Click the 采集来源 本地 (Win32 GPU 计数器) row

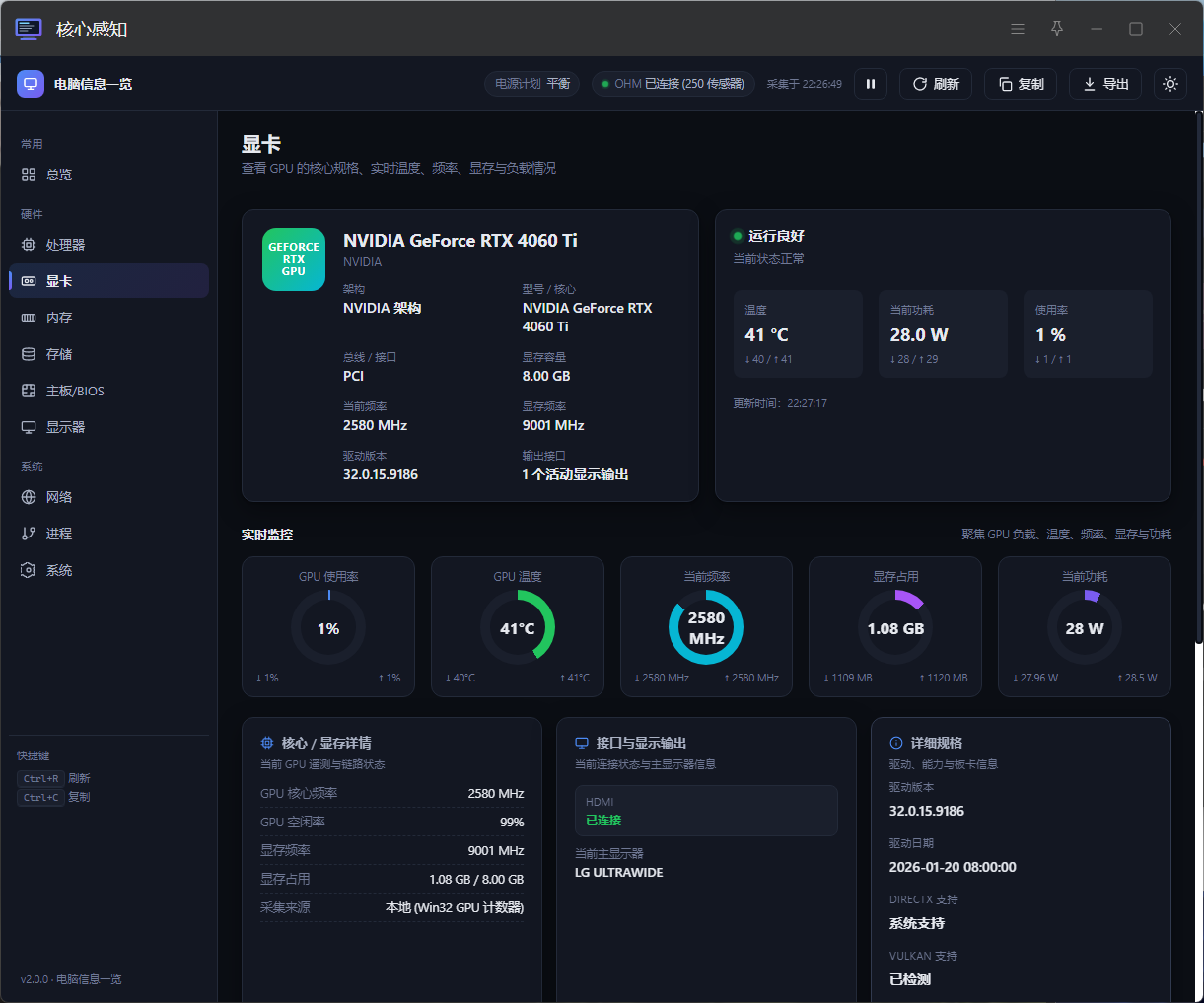391,907
